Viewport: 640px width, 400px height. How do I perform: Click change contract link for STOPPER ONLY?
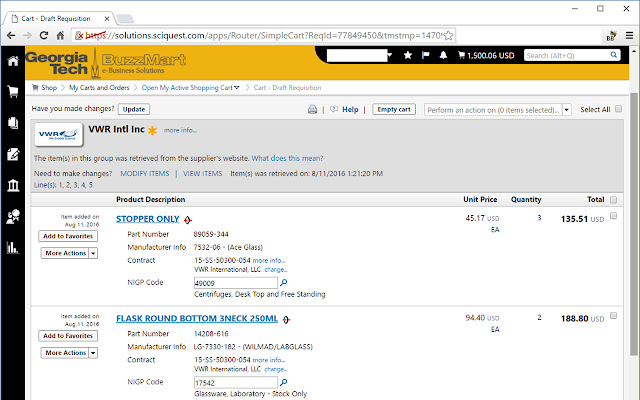(x=276, y=270)
